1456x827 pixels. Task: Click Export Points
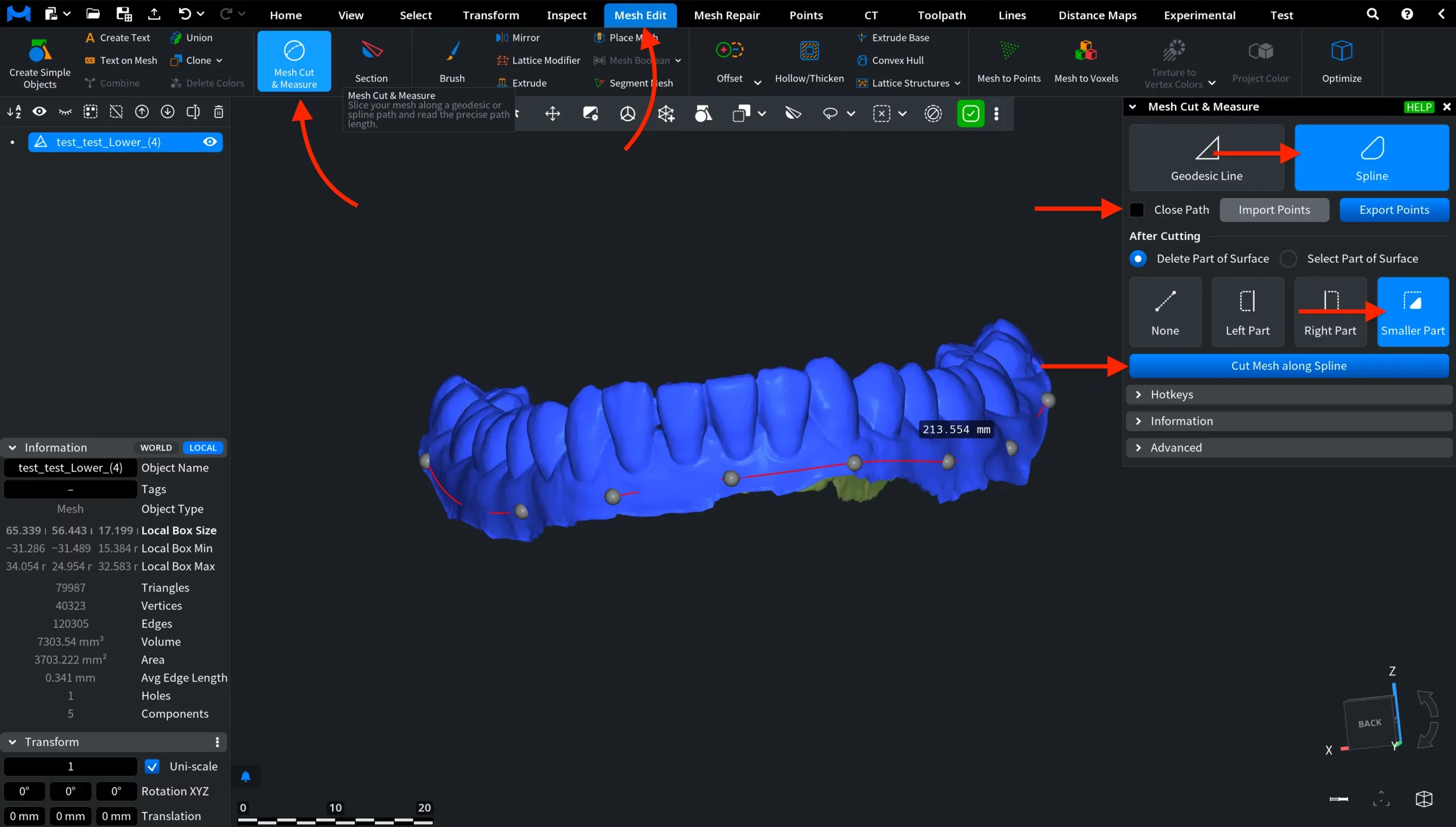1395,209
